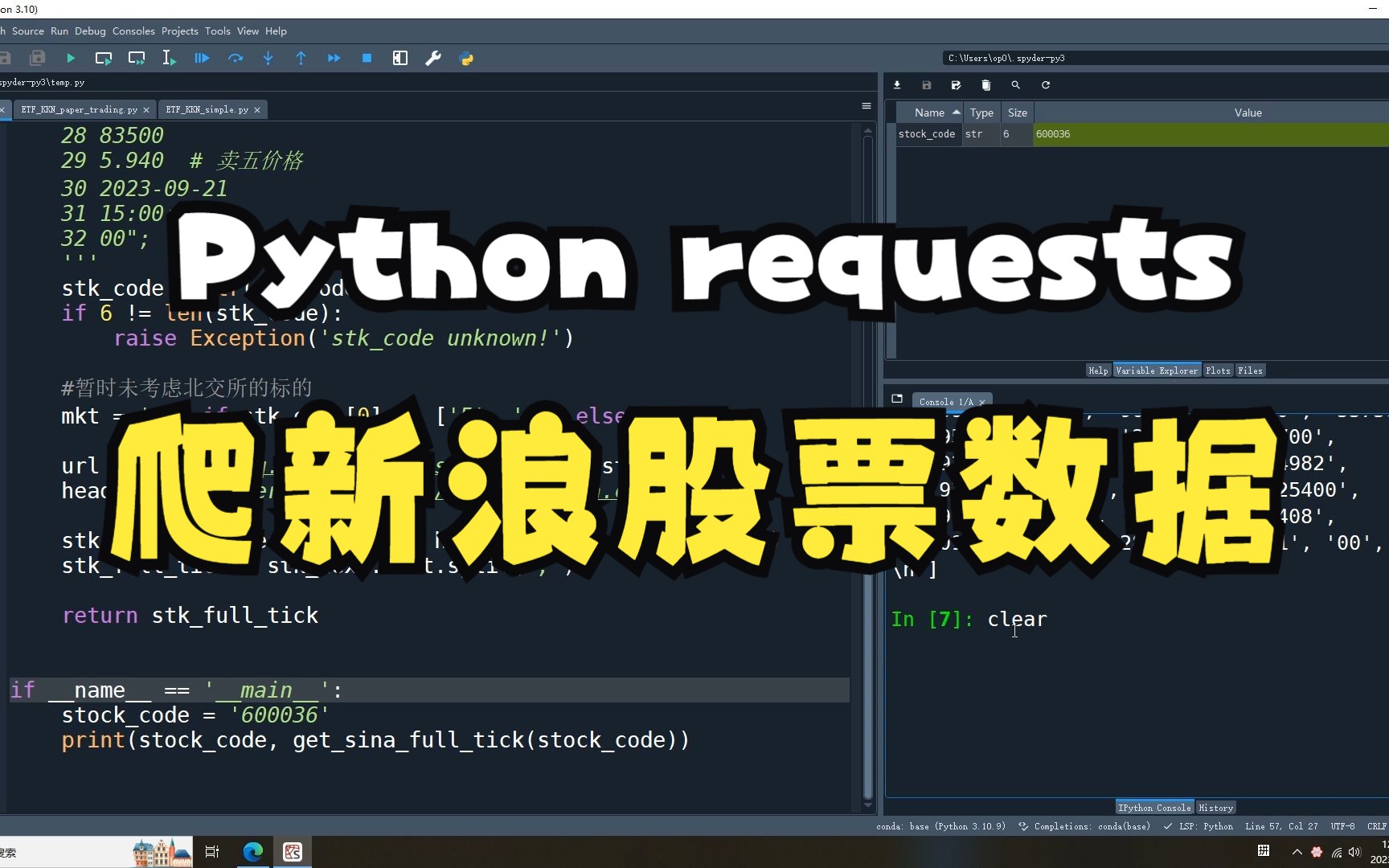Open Debug menu
Image resolution: width=1389 pixels, height=868 pixels.
point(90,31)
